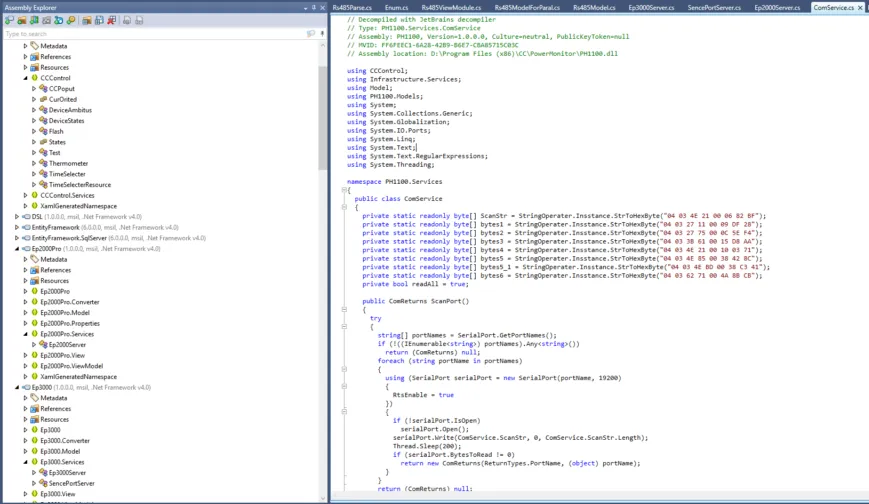Close the Assembly Explorer panel
This screenshot has height=504, width=869.
pyautogui.click(x=323, y=8)
